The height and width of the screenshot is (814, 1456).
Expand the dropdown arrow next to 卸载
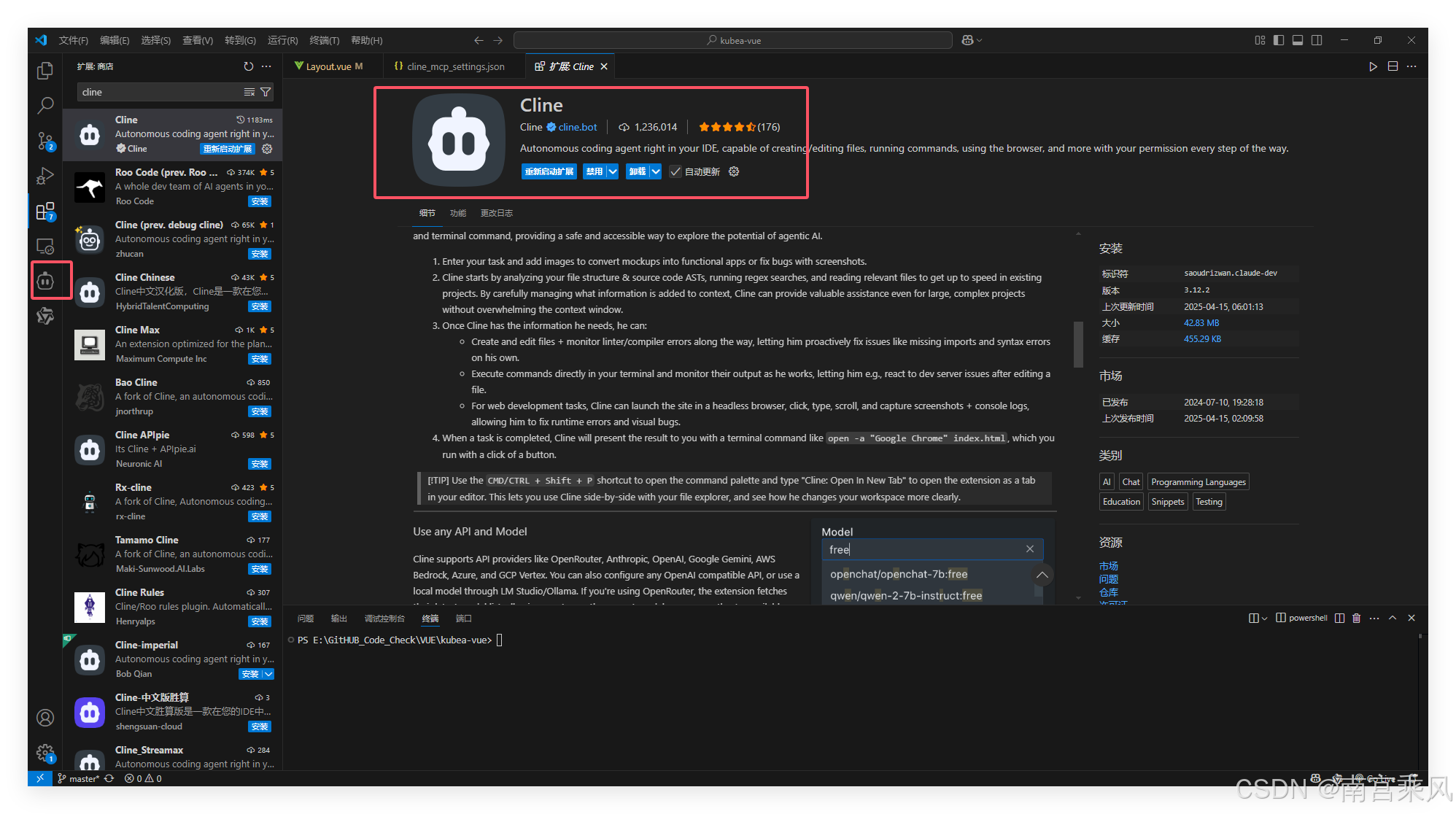[x=656, y=171]
